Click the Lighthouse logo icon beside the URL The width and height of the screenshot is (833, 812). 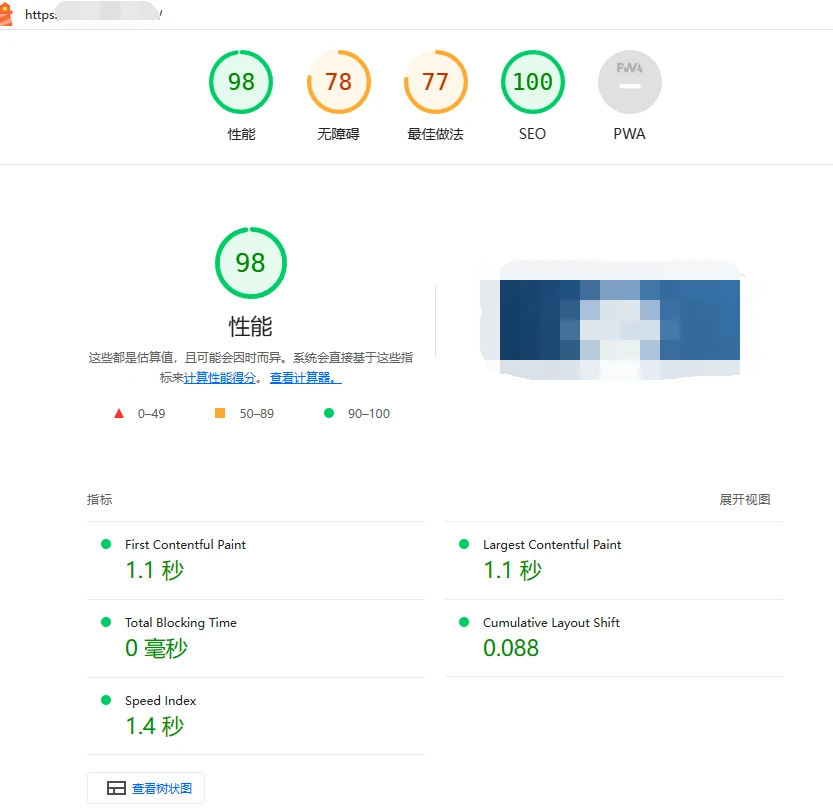7,14
